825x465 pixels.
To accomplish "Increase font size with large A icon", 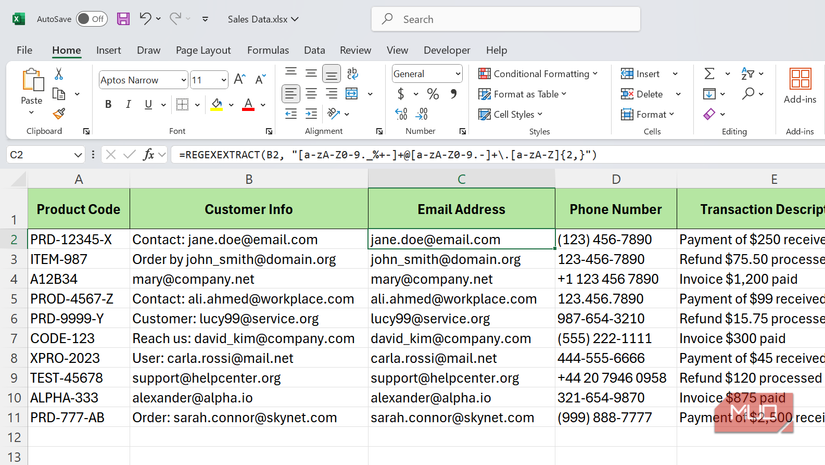I will click(x=239, y=79).
